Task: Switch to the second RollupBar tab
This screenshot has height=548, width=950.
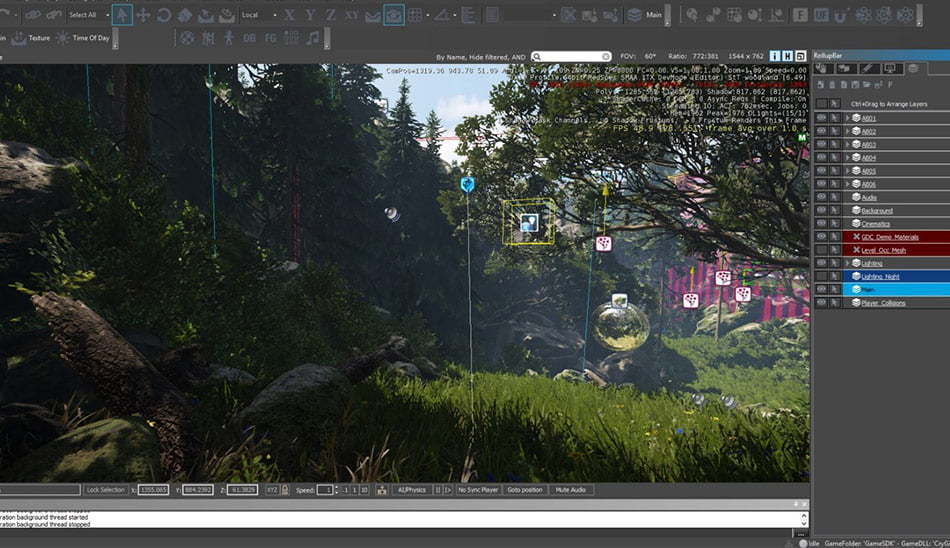Action: (x=846, y=68)
